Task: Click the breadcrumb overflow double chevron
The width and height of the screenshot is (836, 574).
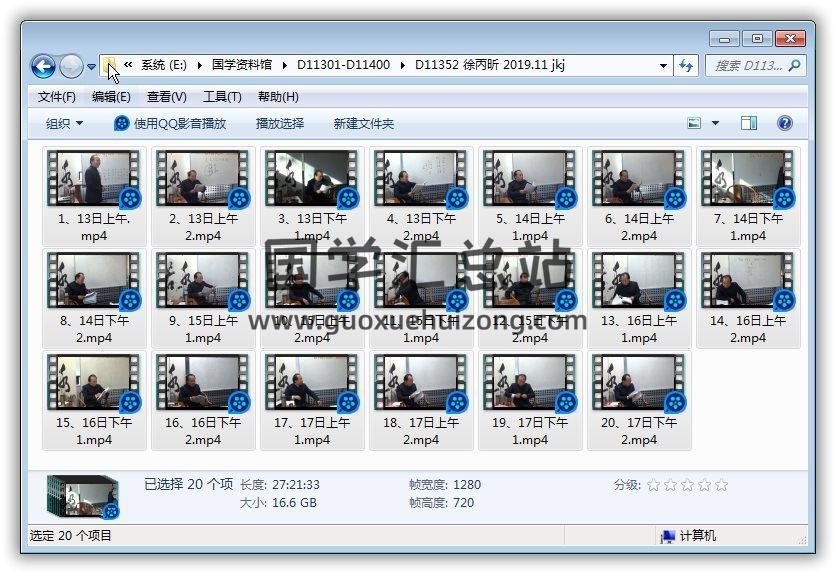Action: point(128,65)
